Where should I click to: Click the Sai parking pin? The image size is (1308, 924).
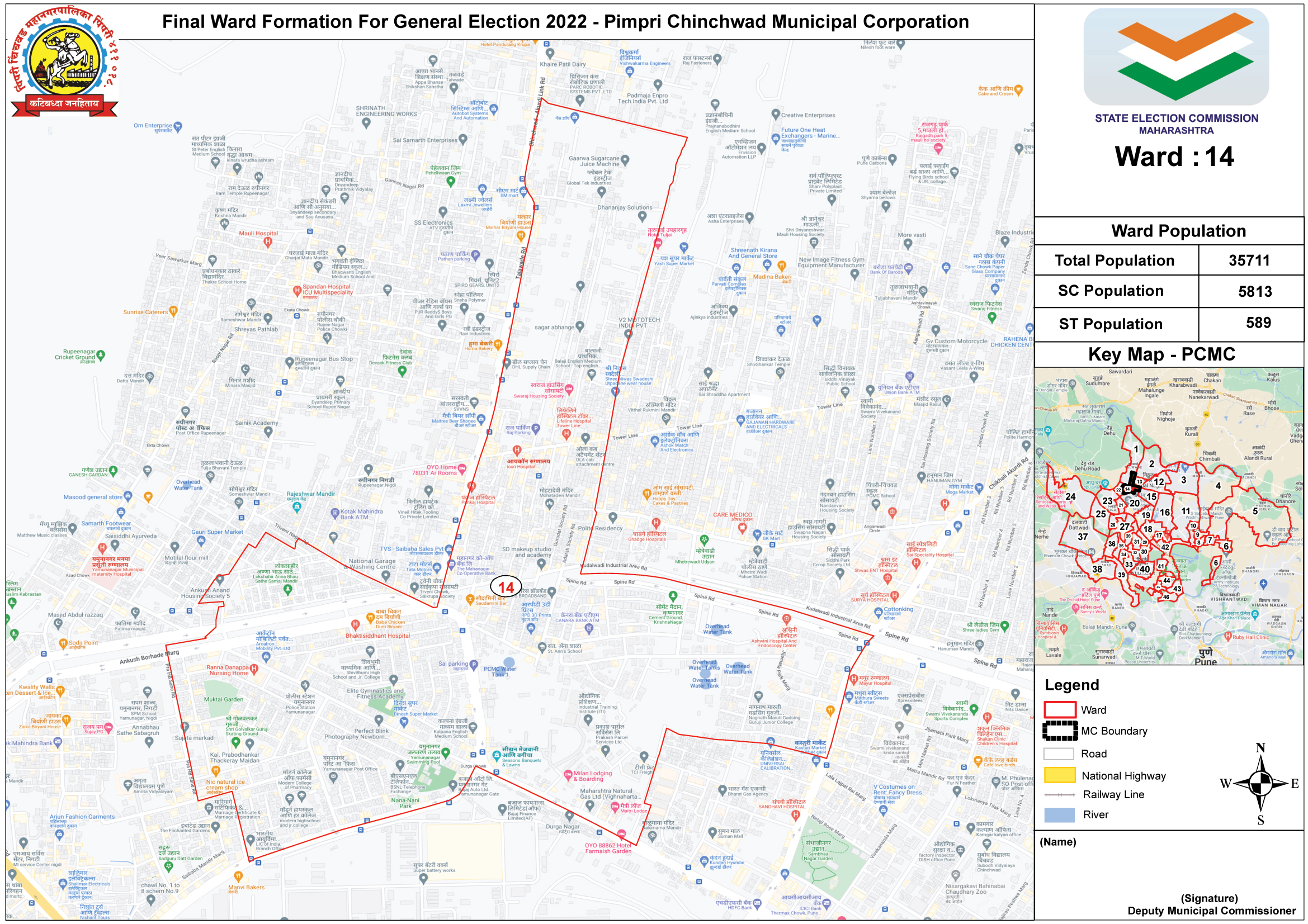474,664
